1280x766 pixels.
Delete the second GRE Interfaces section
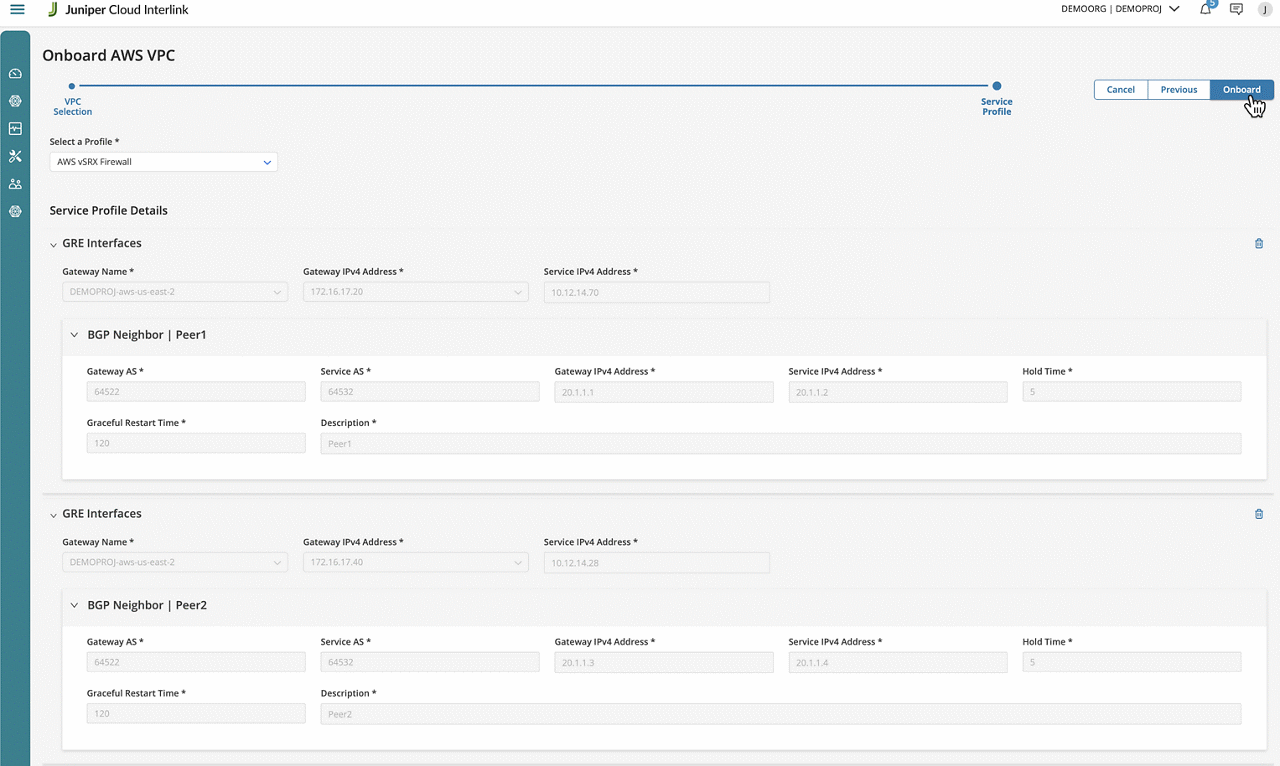(x=1259, y=514)
